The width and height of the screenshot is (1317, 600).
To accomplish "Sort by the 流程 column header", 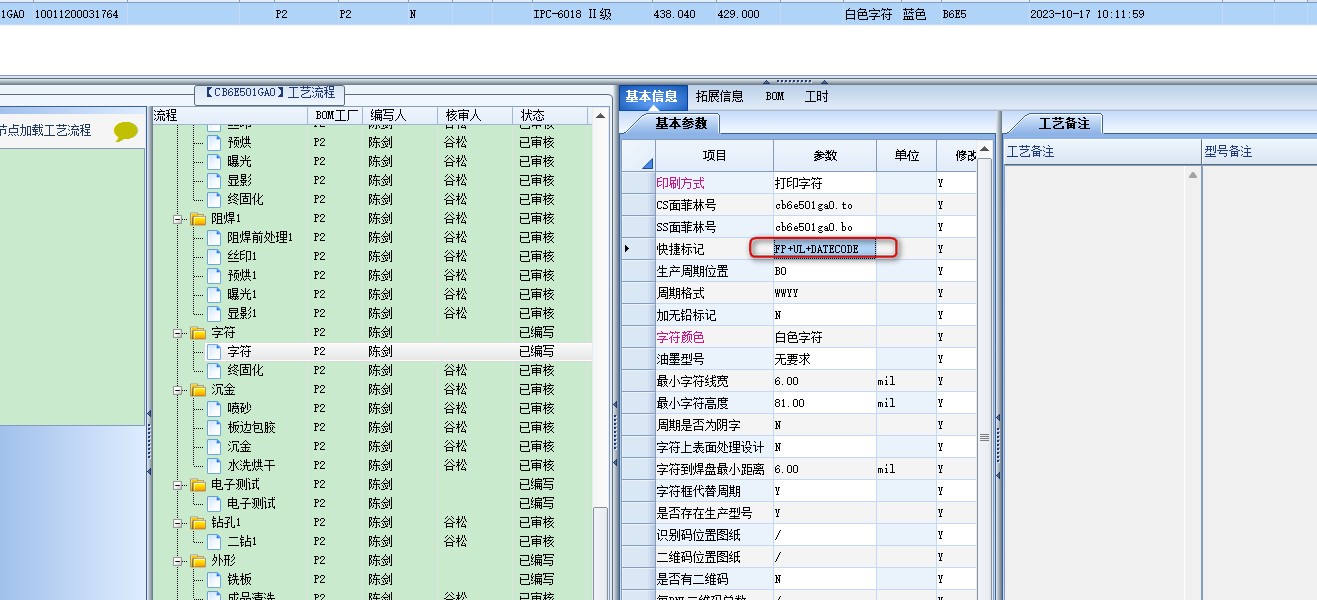I will pyautogui.click(x=228, y=116).
